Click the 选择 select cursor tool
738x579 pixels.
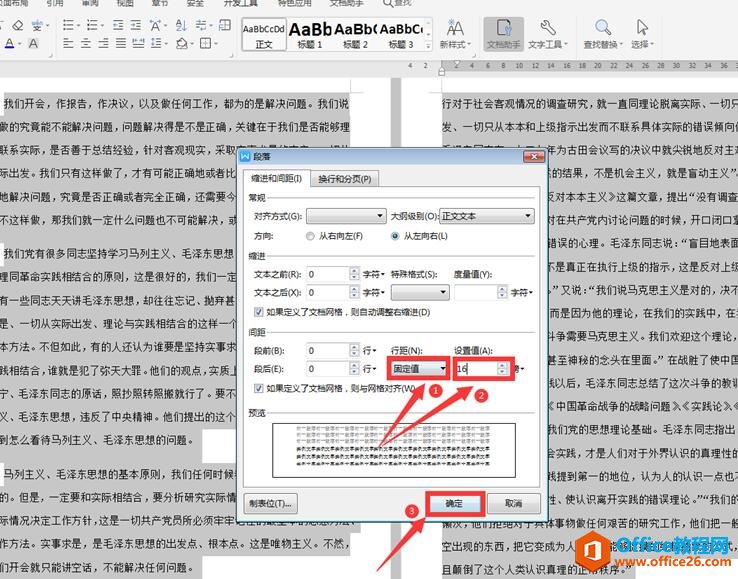(x=642, y=34)
